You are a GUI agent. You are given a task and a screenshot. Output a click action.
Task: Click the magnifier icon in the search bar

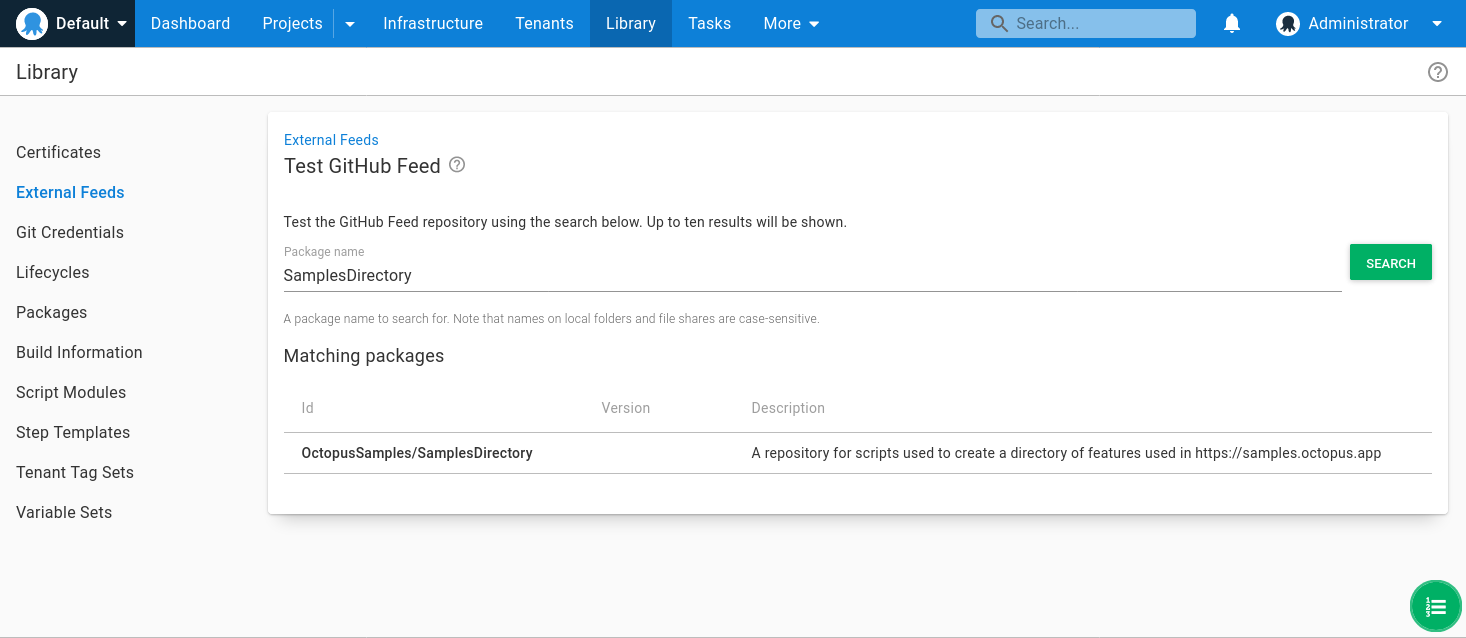point(998,23)
